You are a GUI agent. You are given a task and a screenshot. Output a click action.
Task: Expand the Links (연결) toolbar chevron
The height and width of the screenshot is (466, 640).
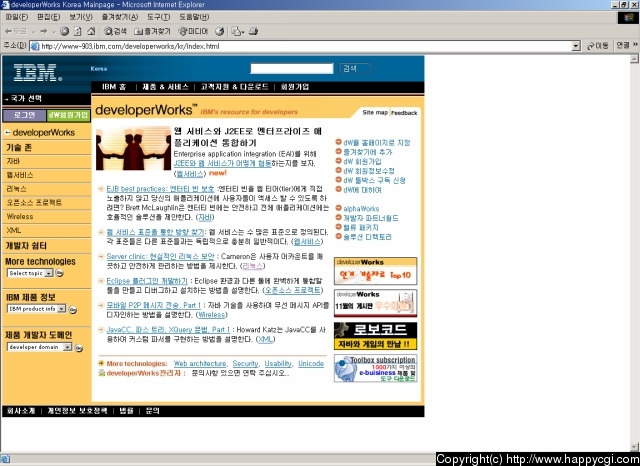(635, 45)
